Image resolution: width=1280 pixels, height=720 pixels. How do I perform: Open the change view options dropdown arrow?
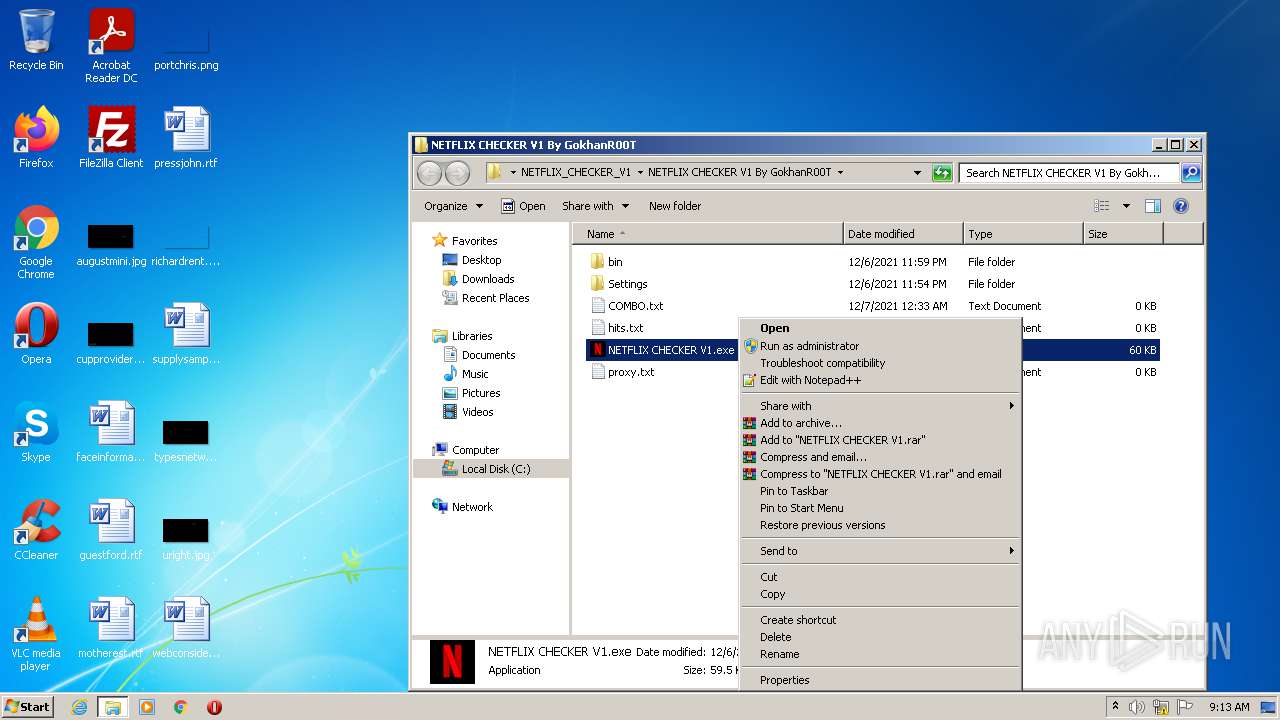[x=1126, y=206]
